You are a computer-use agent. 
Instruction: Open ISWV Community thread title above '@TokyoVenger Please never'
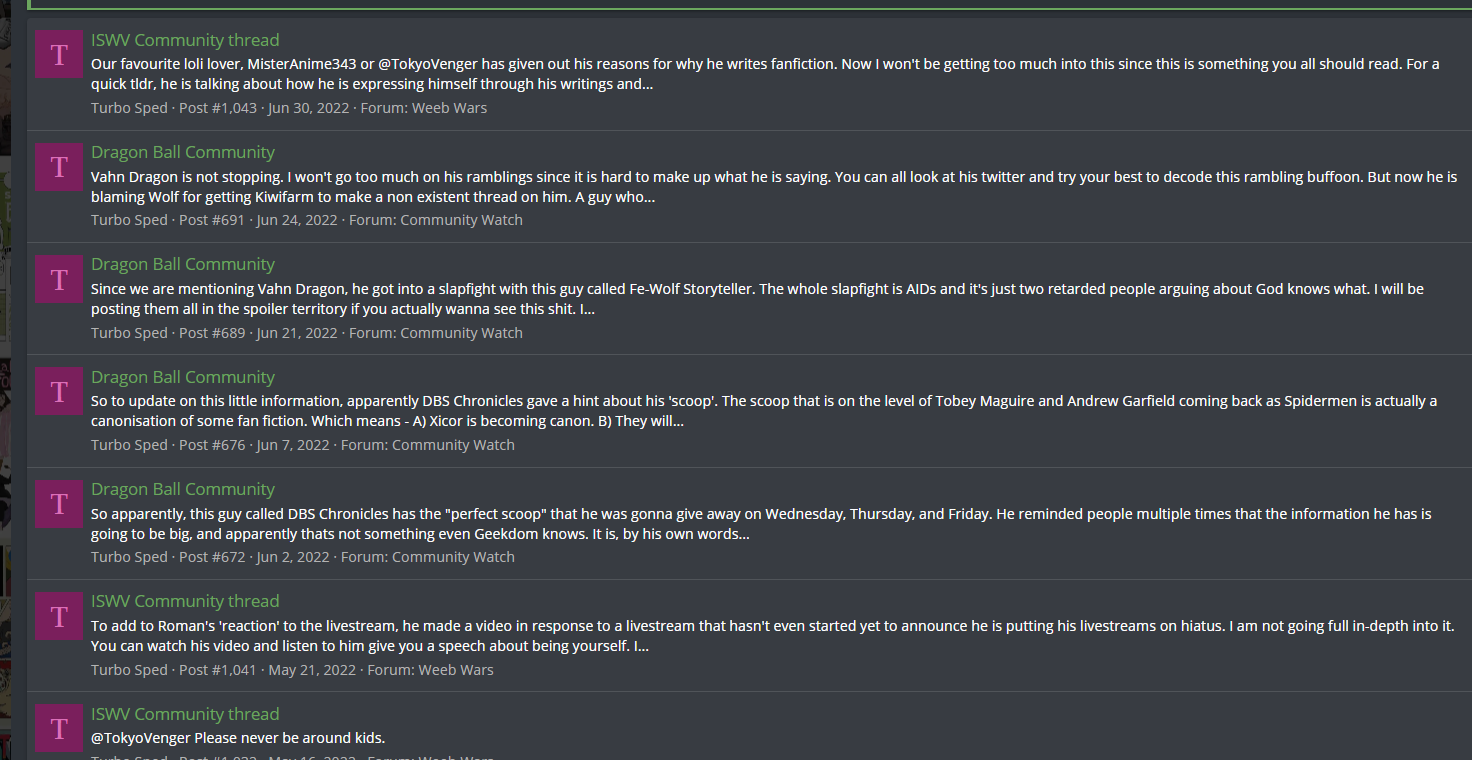pyautogui.click(x=185, y=714)
